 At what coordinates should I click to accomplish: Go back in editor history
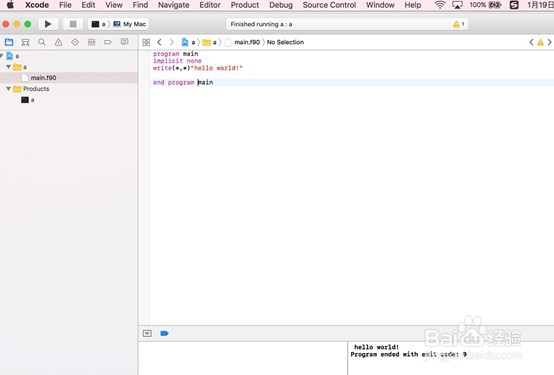159,42
